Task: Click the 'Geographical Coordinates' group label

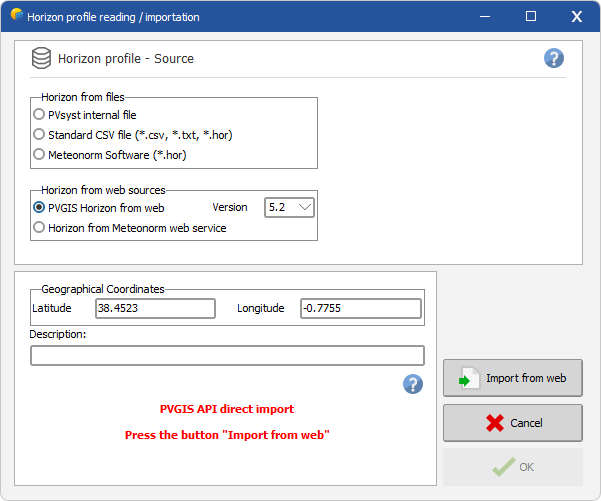Action: pyautogui.click(x=103, y=289)
